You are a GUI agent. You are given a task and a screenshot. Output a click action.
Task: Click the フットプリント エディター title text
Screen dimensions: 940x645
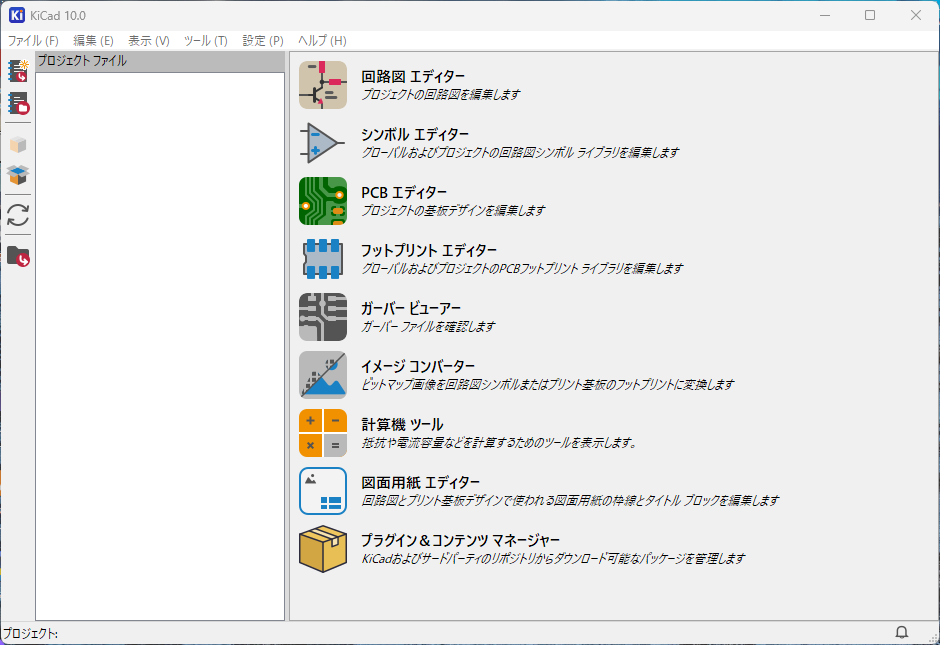click(x=429, y=251)
